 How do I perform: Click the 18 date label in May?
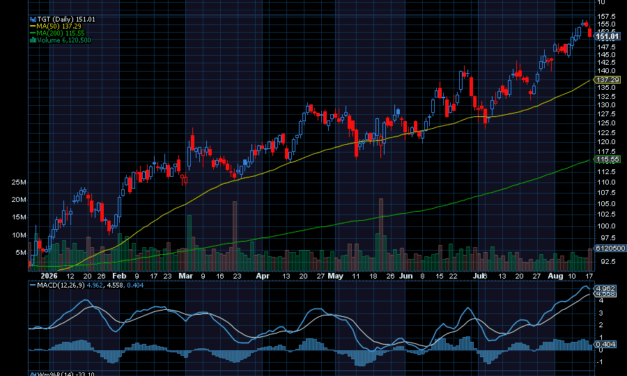click(x=373, y=276)
